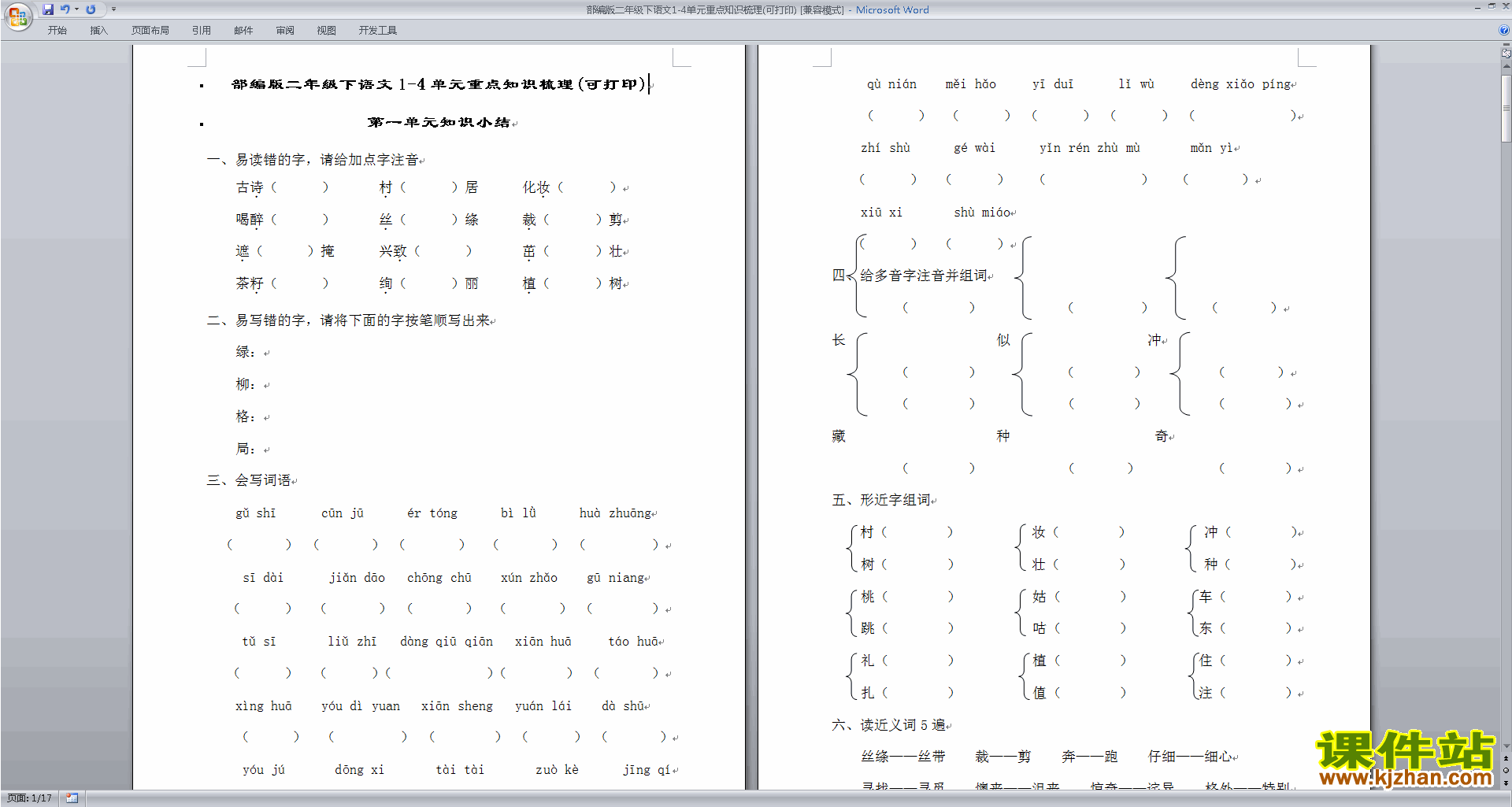Click the heading 六、读近义词5遍
The image size is (1512, 807).
(x=889, y=725)
